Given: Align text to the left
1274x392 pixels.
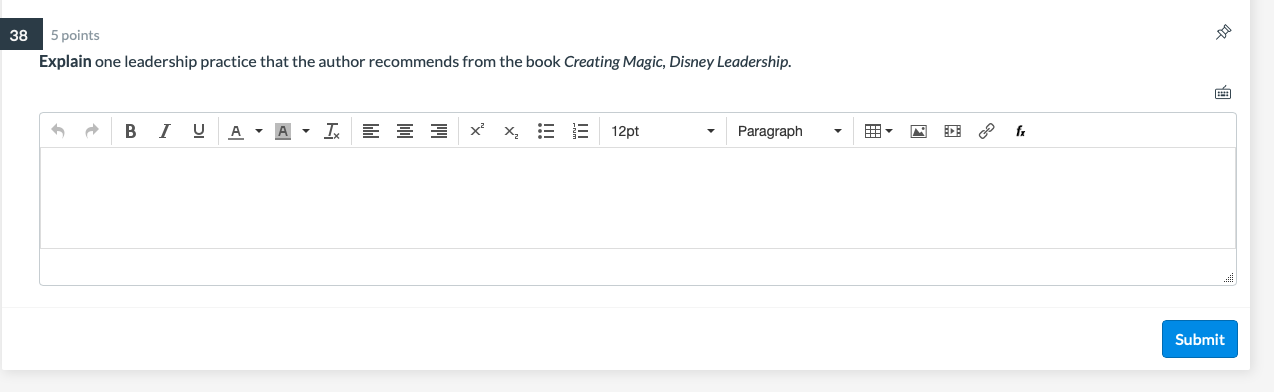Looking at the screenshot, I should point(370,131).
